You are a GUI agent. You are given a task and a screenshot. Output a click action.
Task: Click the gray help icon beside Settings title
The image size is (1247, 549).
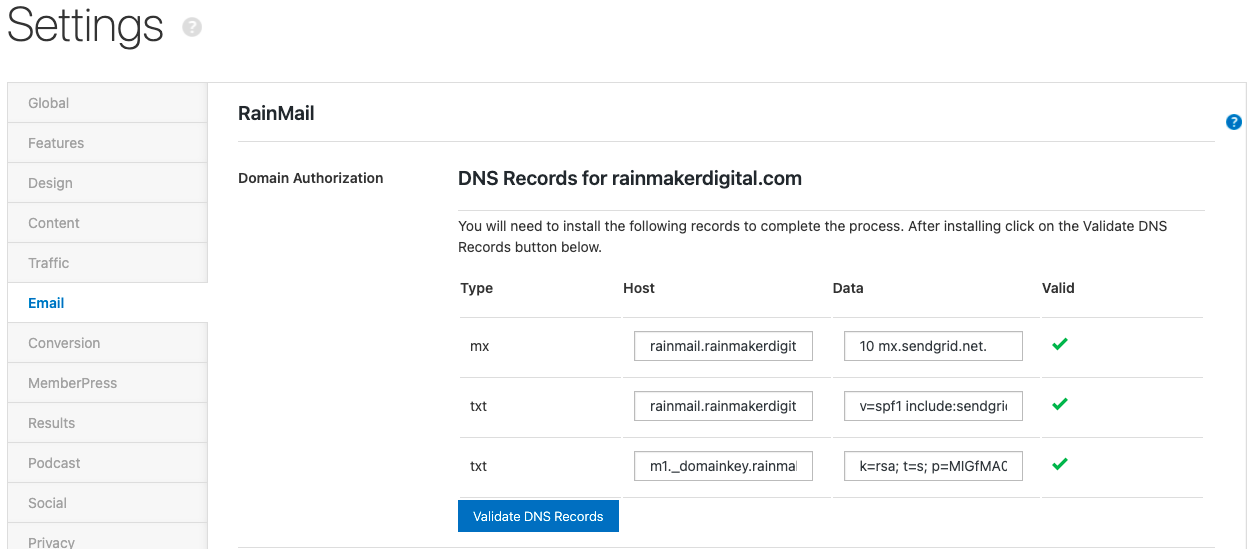coord(192,28)
